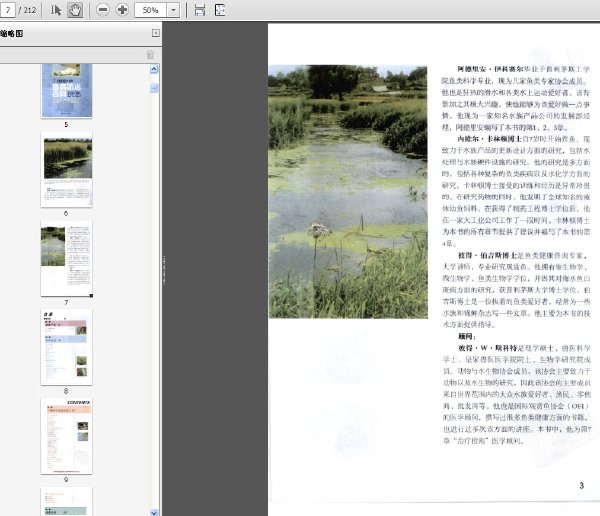Click the trash icon in the thumbnails panel

tap(150, 55)
